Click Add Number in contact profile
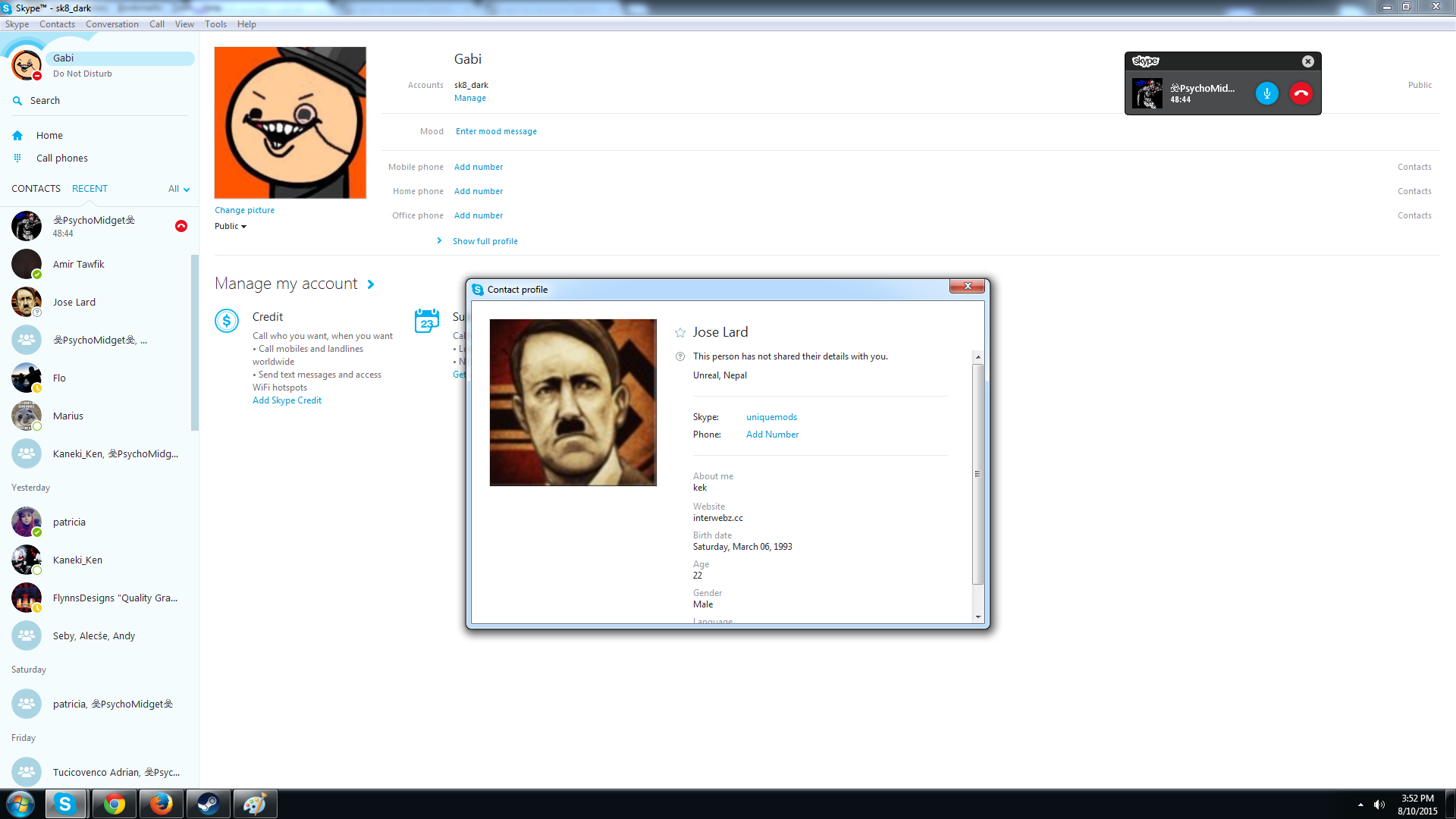1456x819 pixels. (x=772, y=435)
